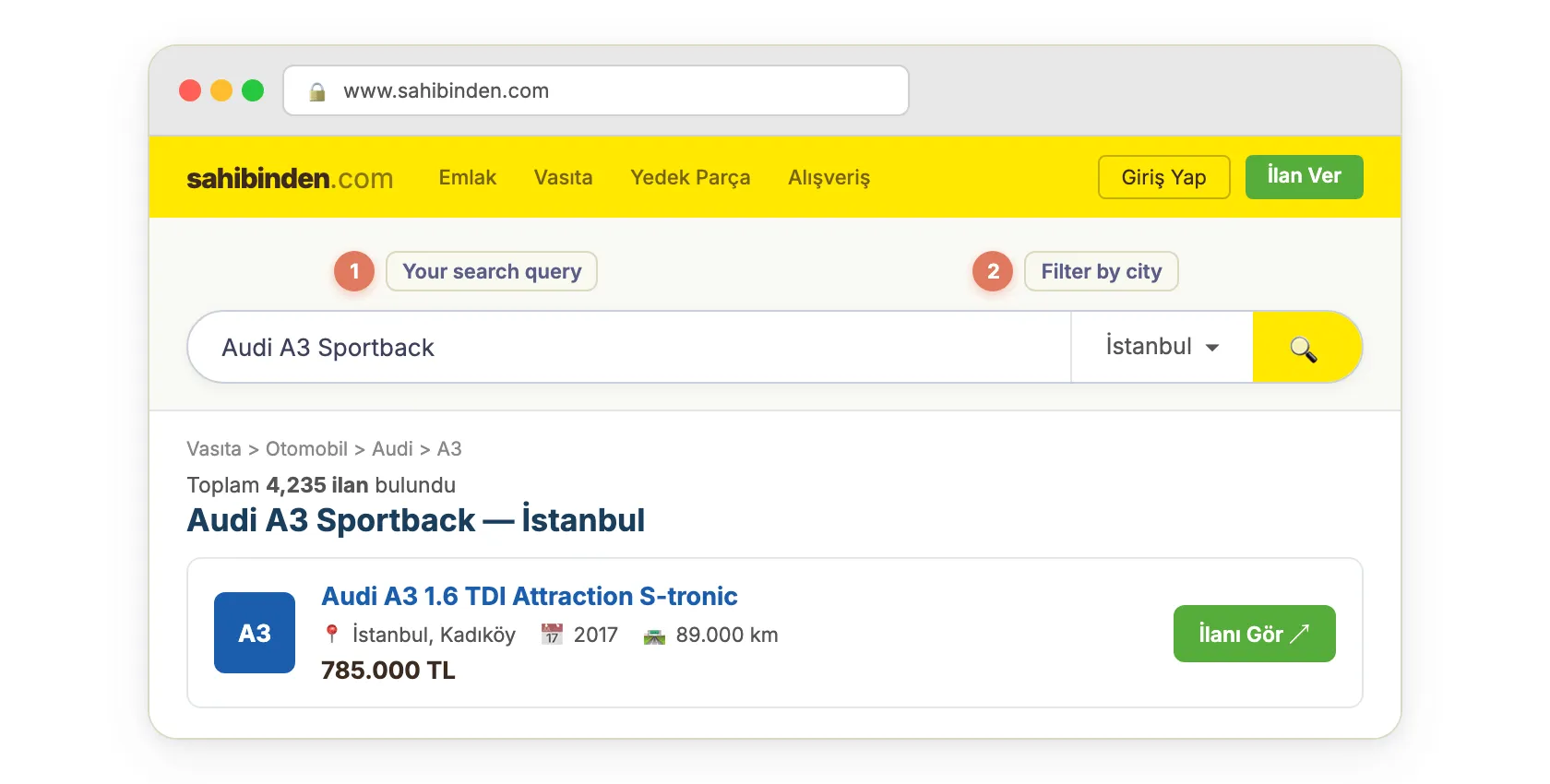
Task: Click the location pin icon beside Kadıköy
Action: click(x=332, y=635)
